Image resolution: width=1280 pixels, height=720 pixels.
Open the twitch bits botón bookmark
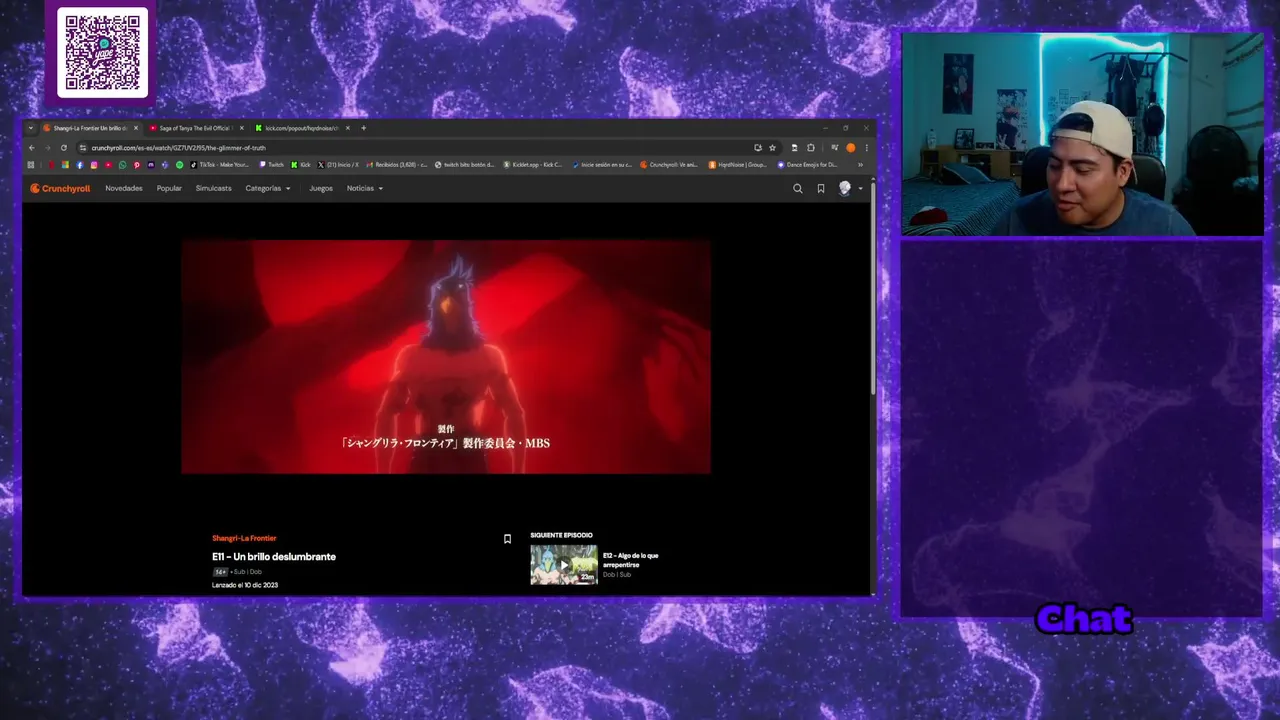tap(465, 165)
